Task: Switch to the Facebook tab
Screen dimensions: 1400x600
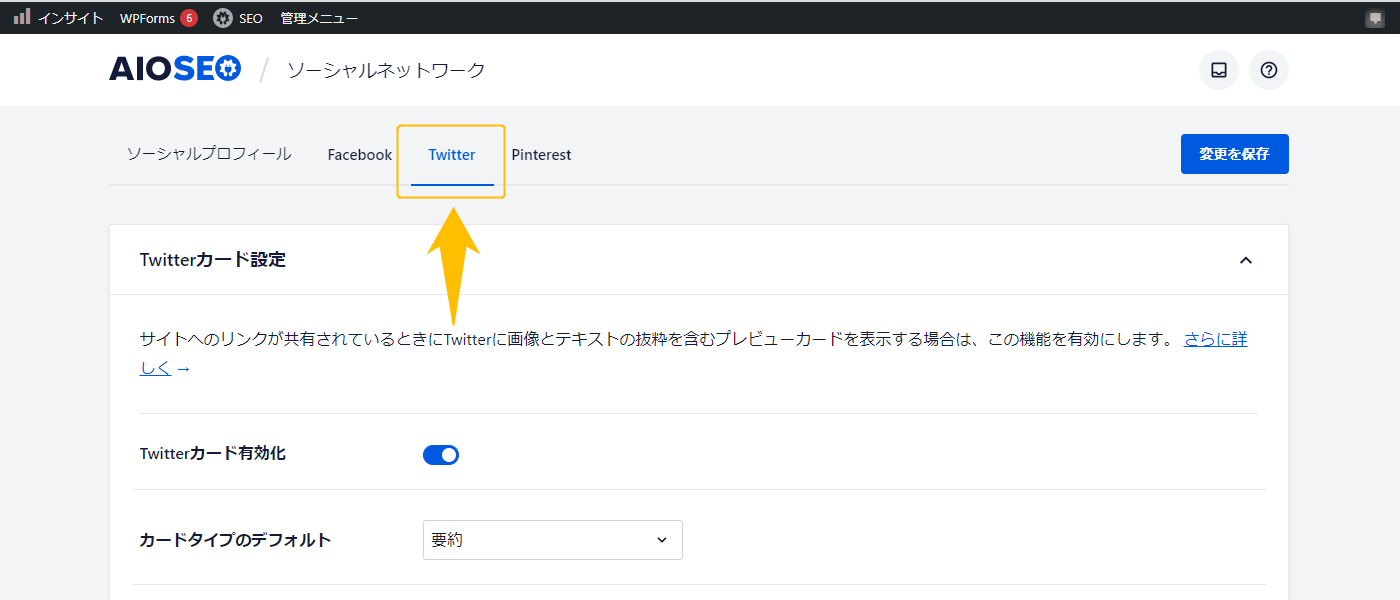Action: [360, 155]
